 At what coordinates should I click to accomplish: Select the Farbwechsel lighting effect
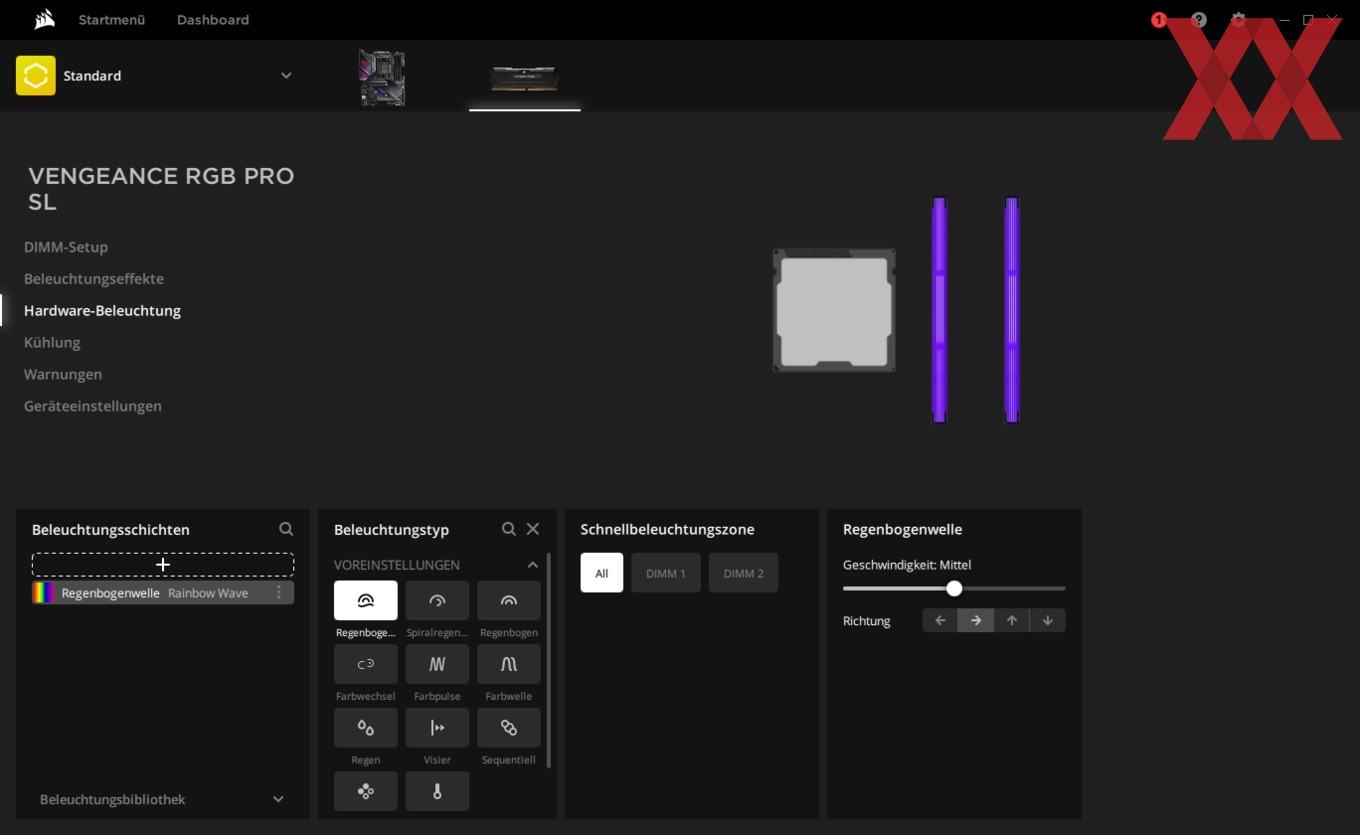click(365, 664)
